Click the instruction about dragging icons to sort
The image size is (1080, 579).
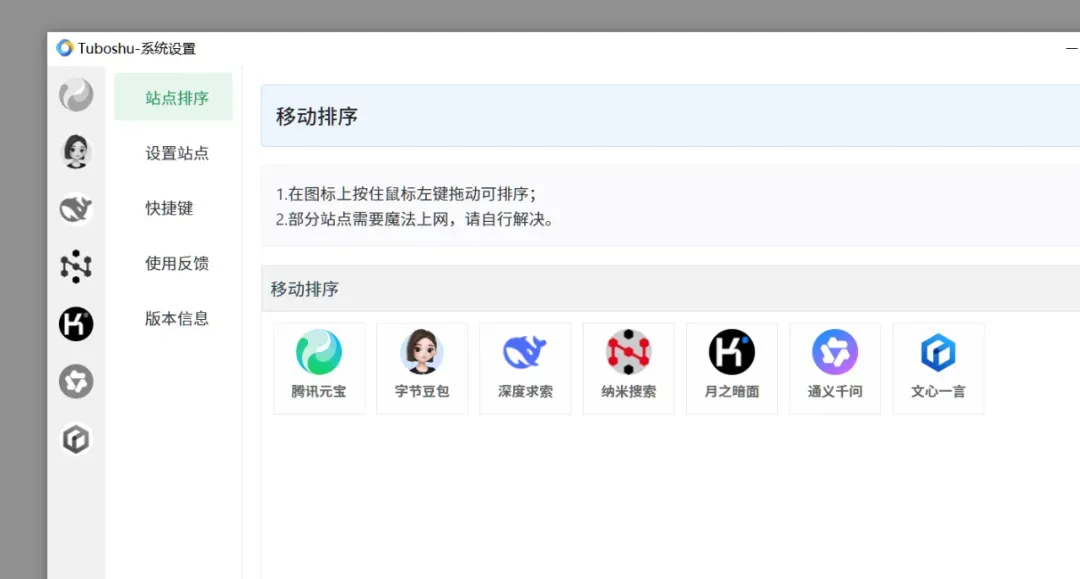point(406,194)
